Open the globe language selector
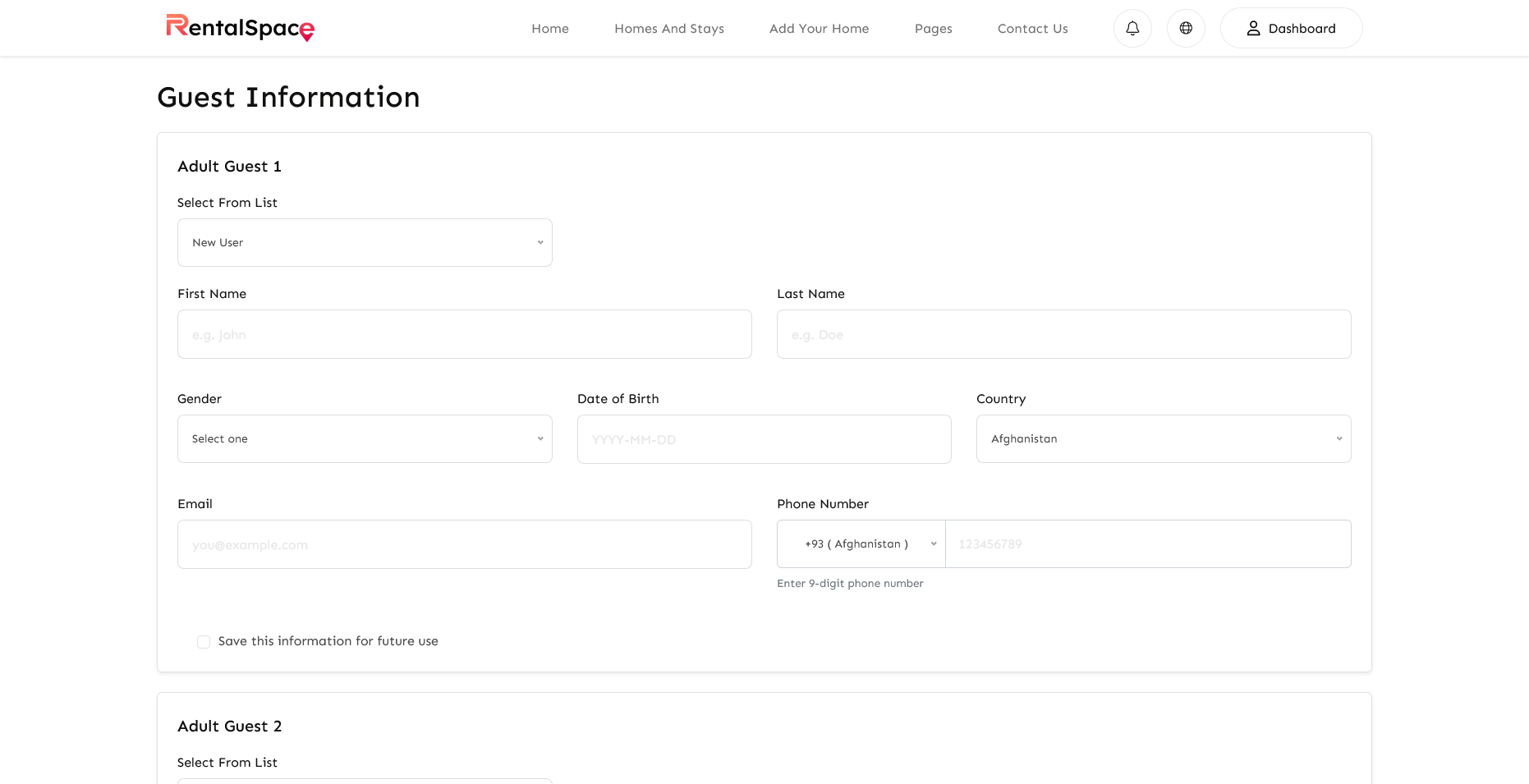 [x=1186, y=28]
